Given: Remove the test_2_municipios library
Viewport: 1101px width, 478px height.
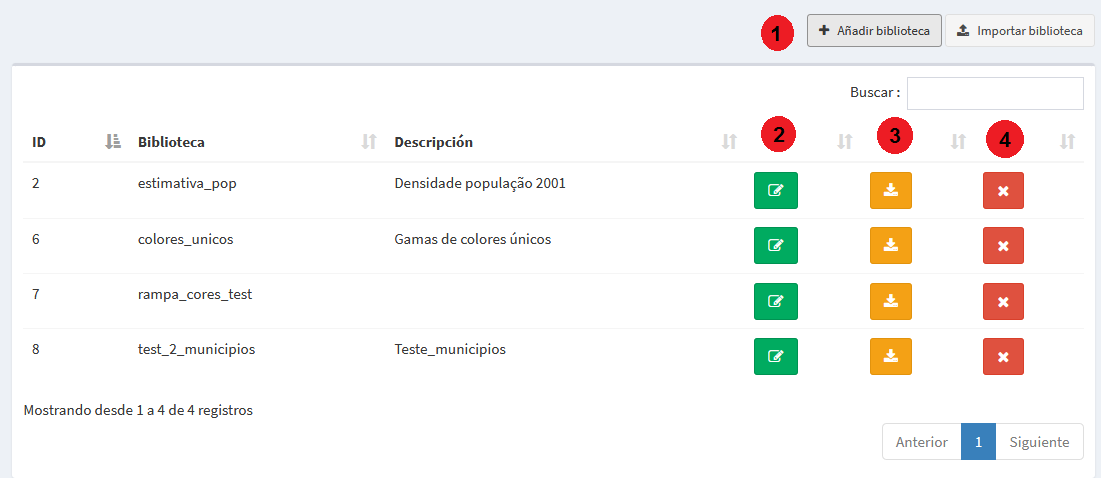Looking at the screenshot, I should [x=1003, y=357].
